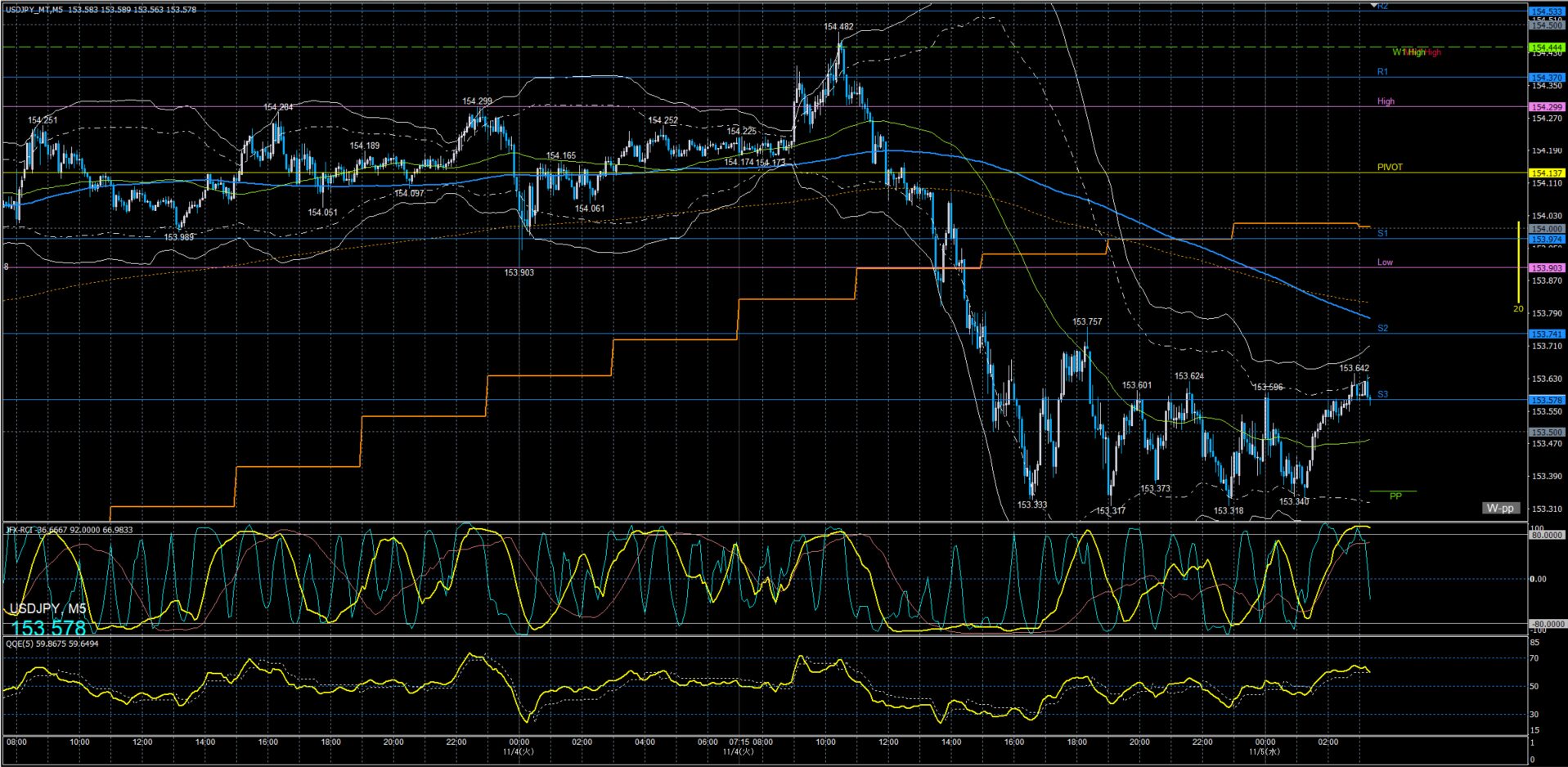Click the green 154.444 price tag
This screenshot has width=1568, height=767.
1546,47
